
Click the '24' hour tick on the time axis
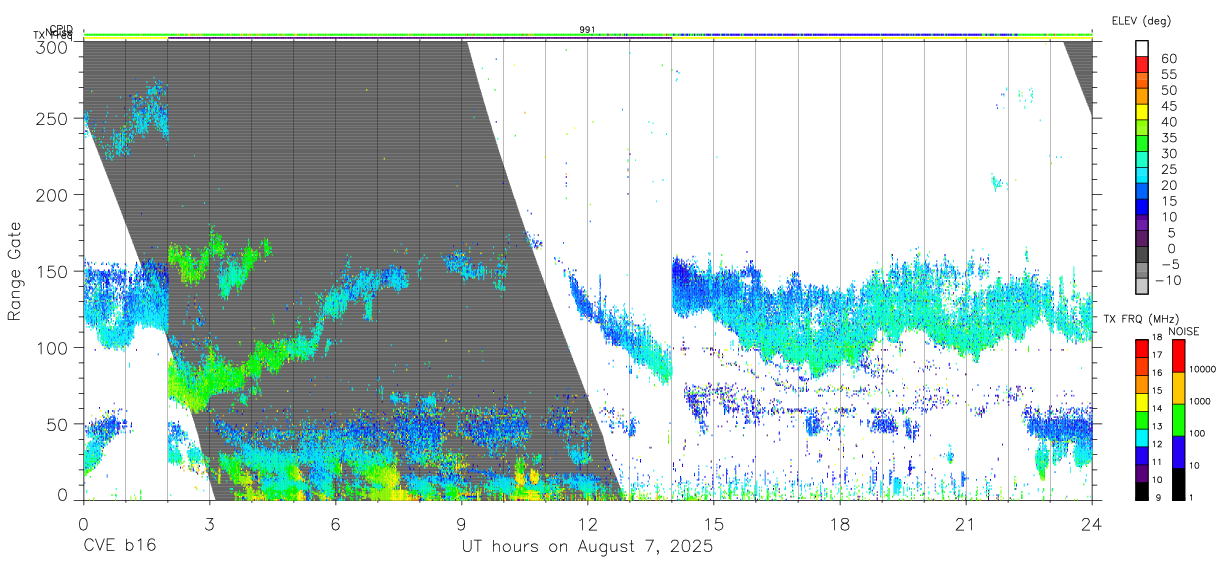click(1091, 524)
